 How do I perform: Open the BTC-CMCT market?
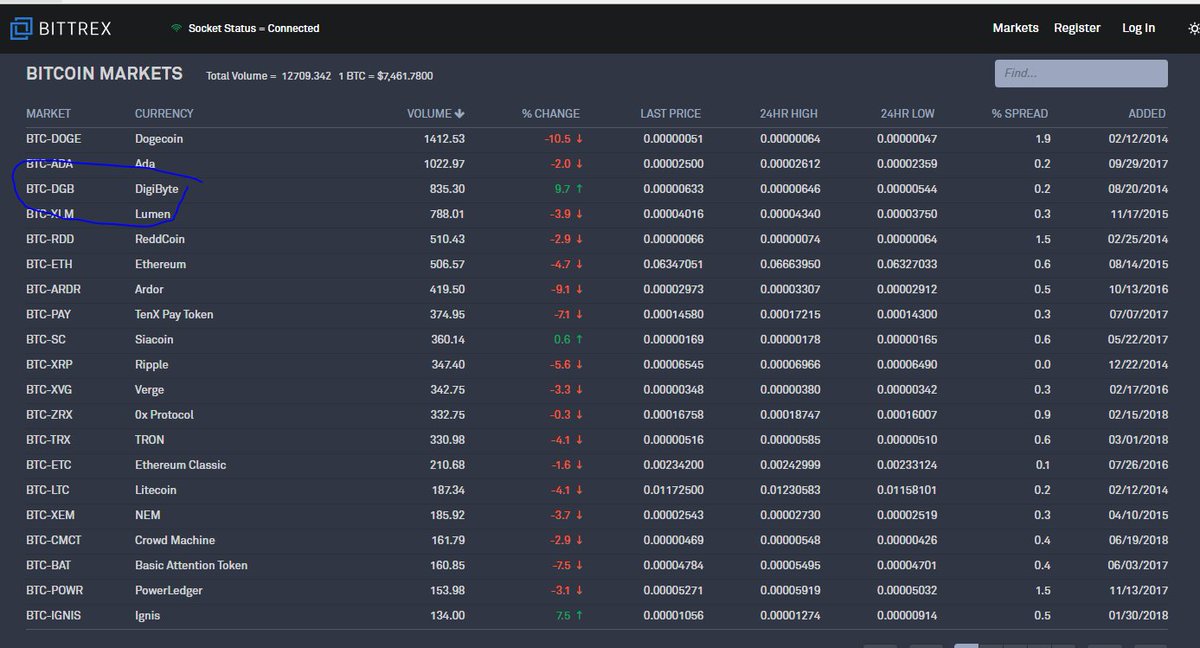coord(54,540)
